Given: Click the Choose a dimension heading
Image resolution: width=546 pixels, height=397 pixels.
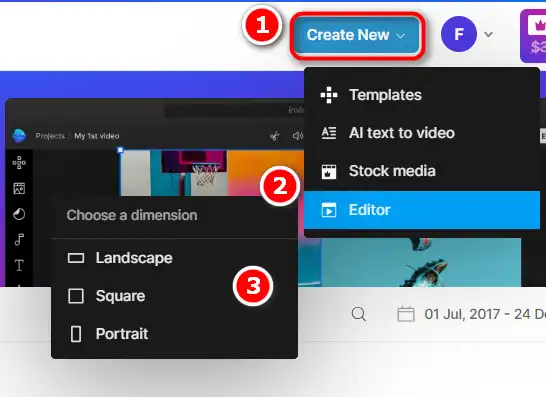Looking at the screenshot, I should (132, 216).
